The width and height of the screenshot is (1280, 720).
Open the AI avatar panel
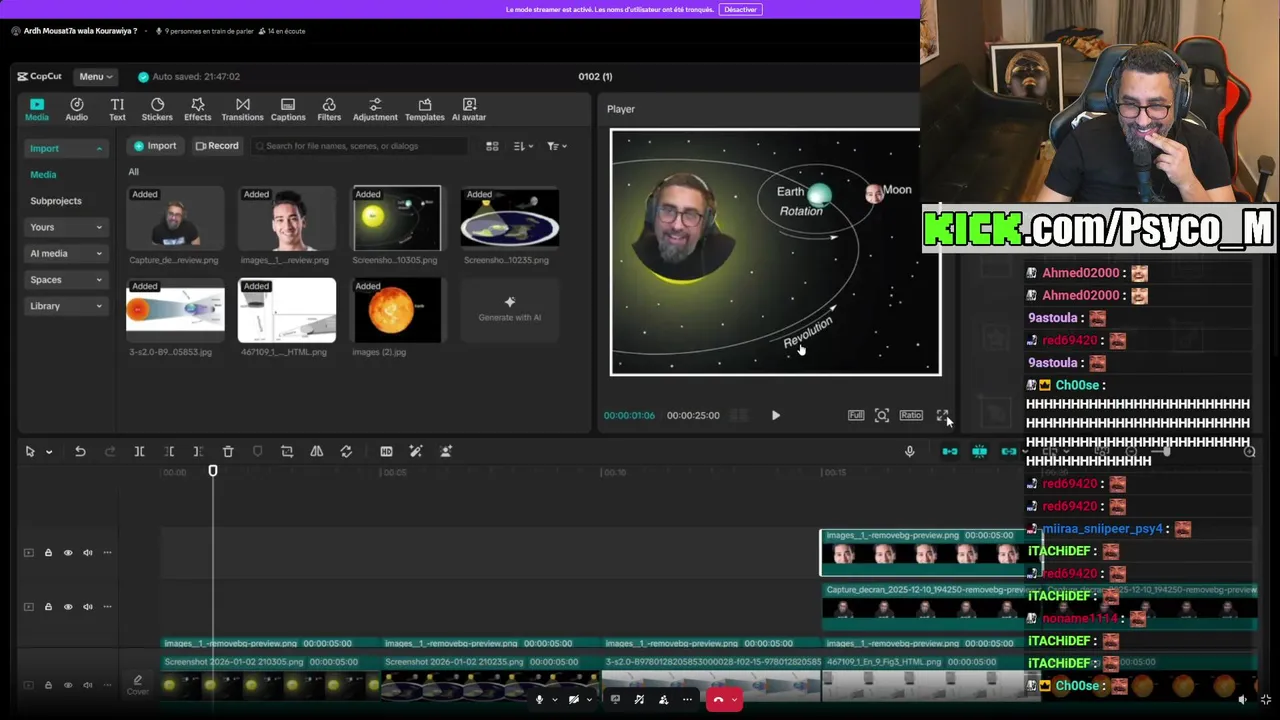pos(469,110)
